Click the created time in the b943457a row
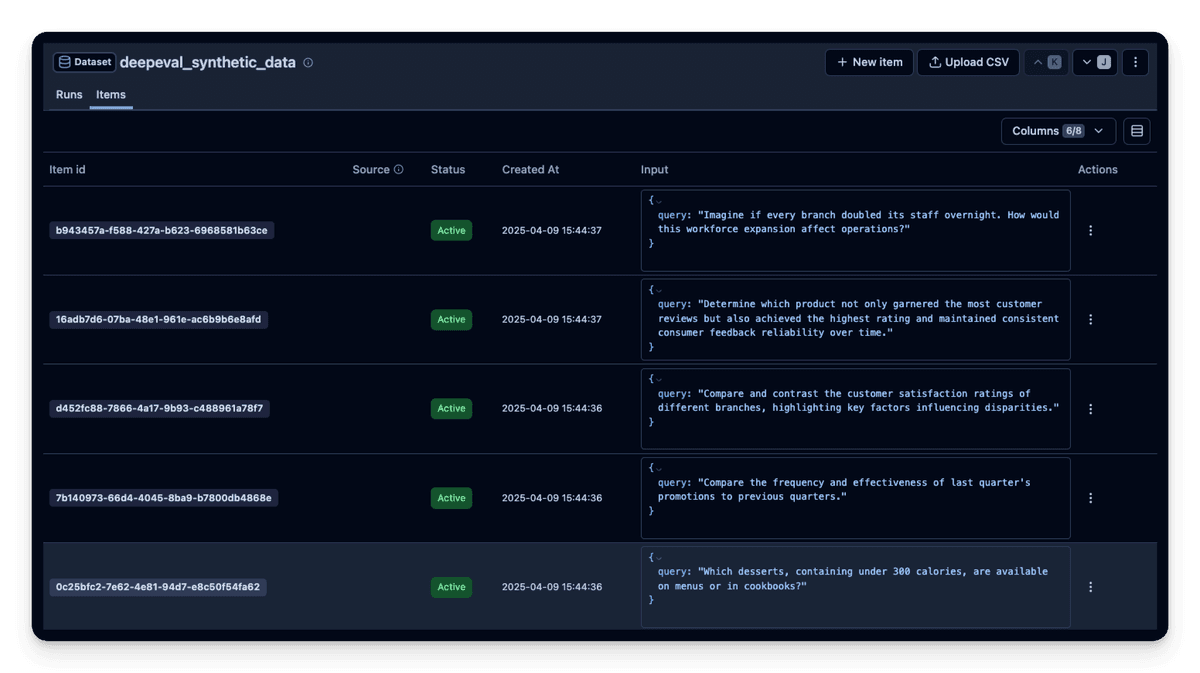 point(552,231)
